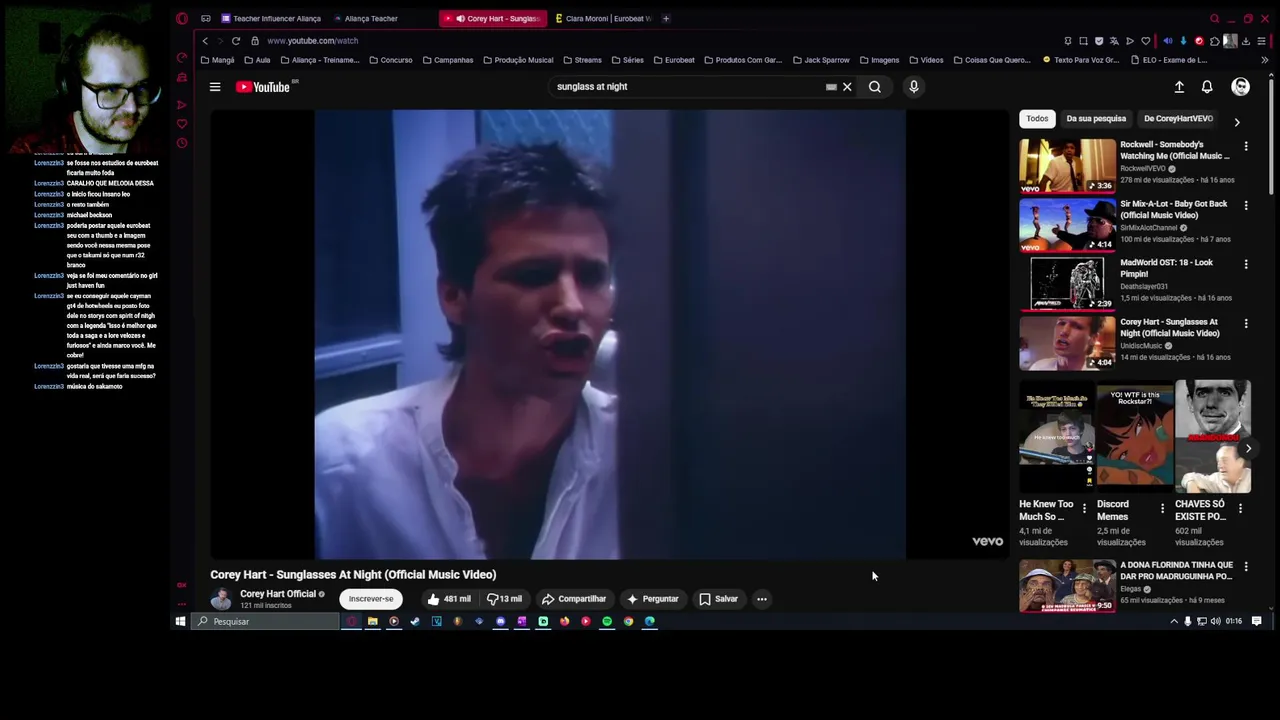
Task: Open the Rockwell Somebody's Watching Me thumbnail
Action: 1067,166
